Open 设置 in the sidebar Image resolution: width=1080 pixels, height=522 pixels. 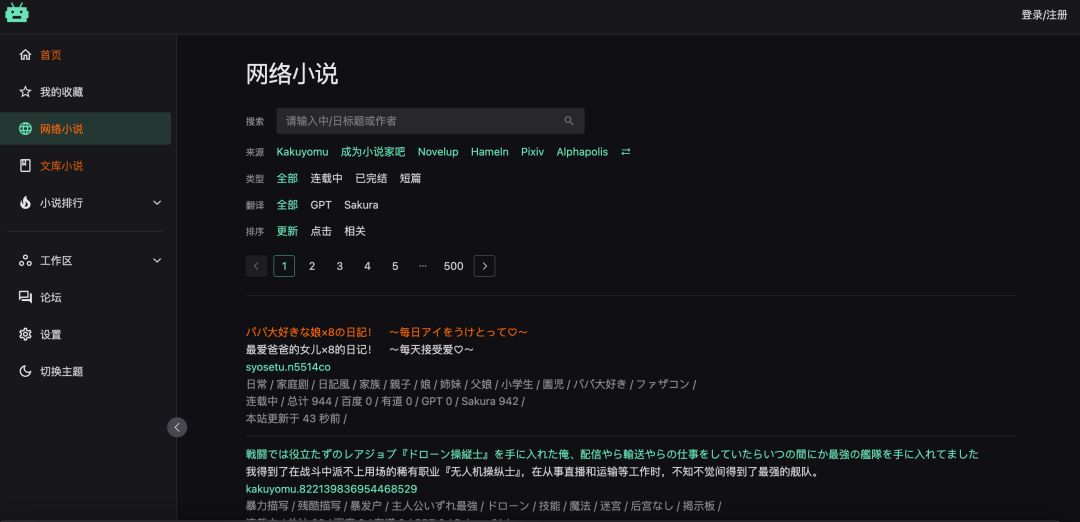[x=50, y=335]
